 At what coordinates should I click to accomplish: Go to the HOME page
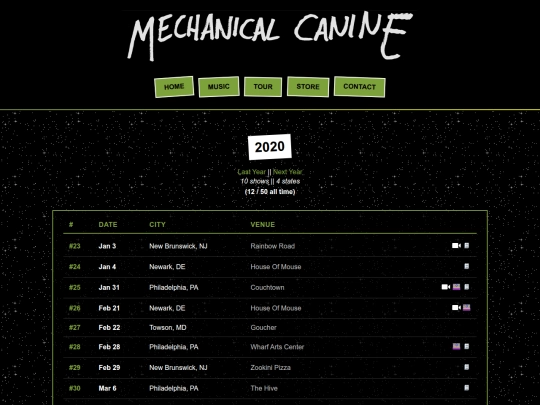tap(174, 87)
